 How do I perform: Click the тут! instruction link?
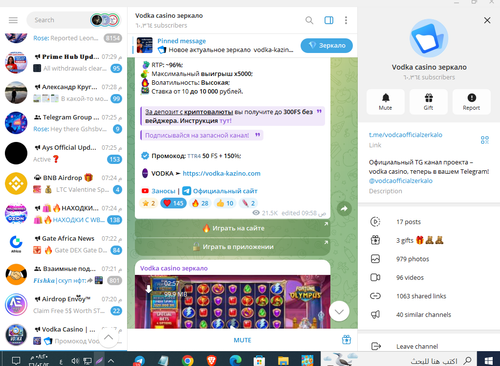(x=226, y=121)
